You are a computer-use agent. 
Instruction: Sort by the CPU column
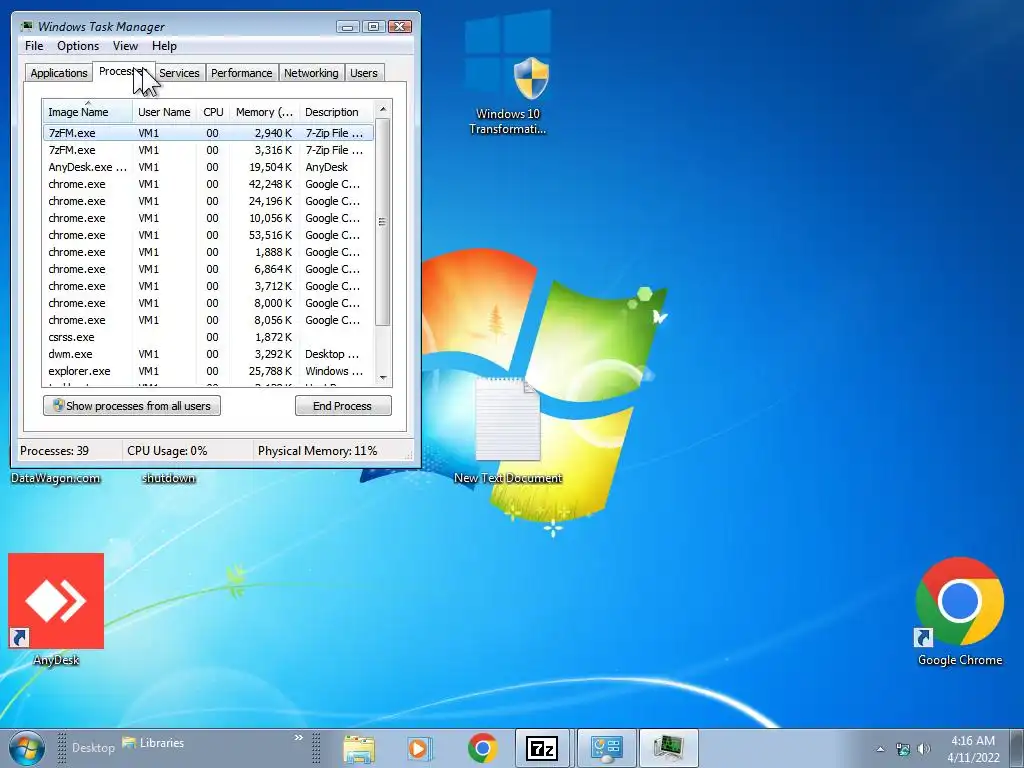[x=213, y=112]
